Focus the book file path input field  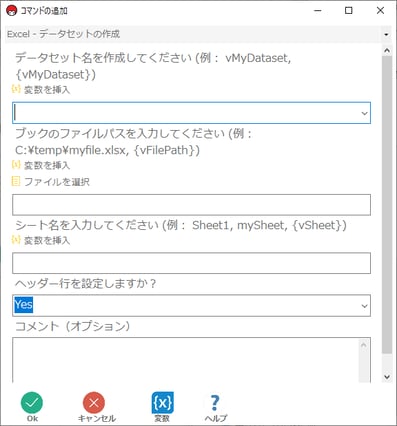pos(191,205)
